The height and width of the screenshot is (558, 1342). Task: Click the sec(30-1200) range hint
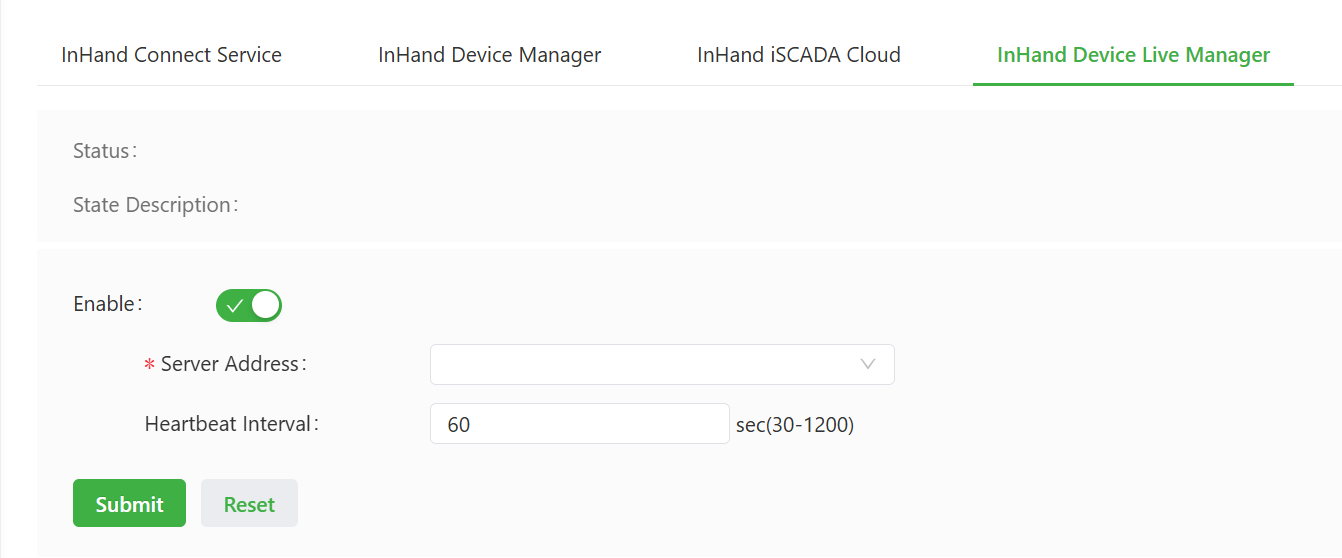click(x=795, y=425)
